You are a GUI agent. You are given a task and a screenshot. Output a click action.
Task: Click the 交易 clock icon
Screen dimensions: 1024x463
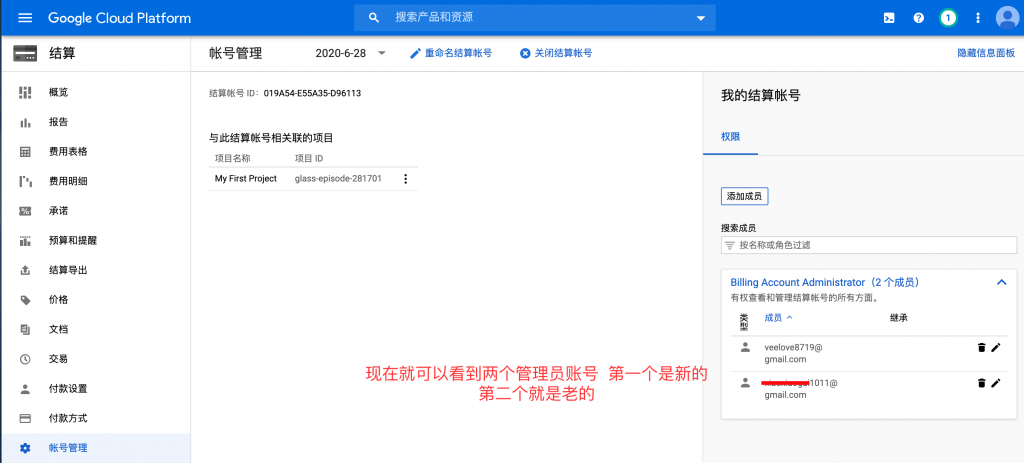click(25, 359)
